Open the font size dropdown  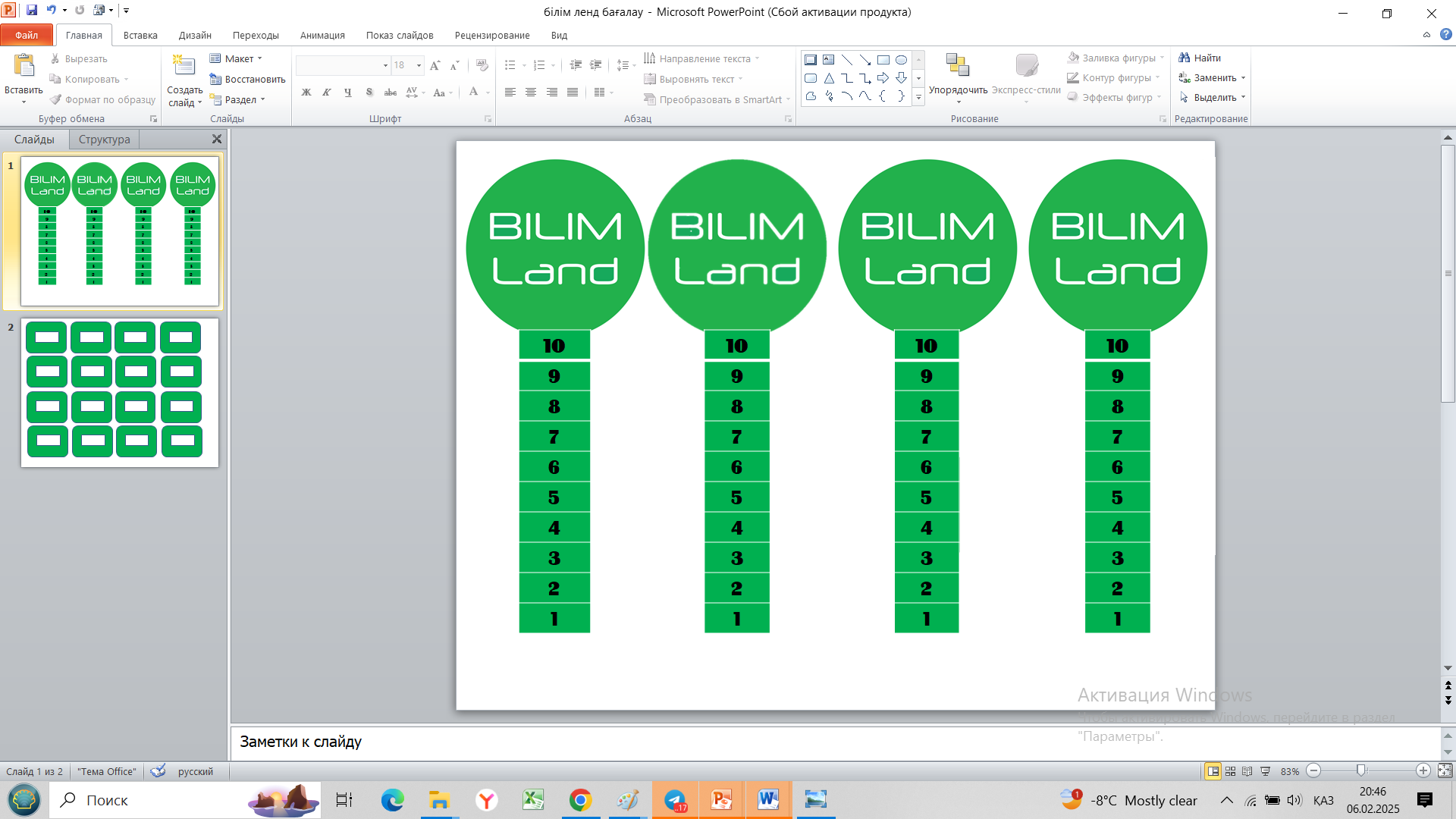419,65
